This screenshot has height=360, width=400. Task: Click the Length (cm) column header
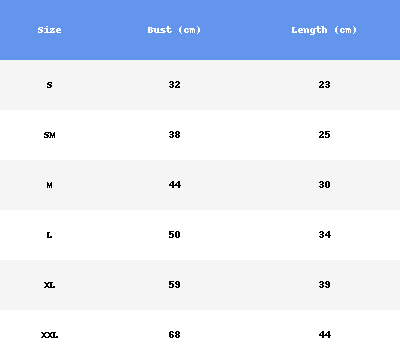[324, 30]
